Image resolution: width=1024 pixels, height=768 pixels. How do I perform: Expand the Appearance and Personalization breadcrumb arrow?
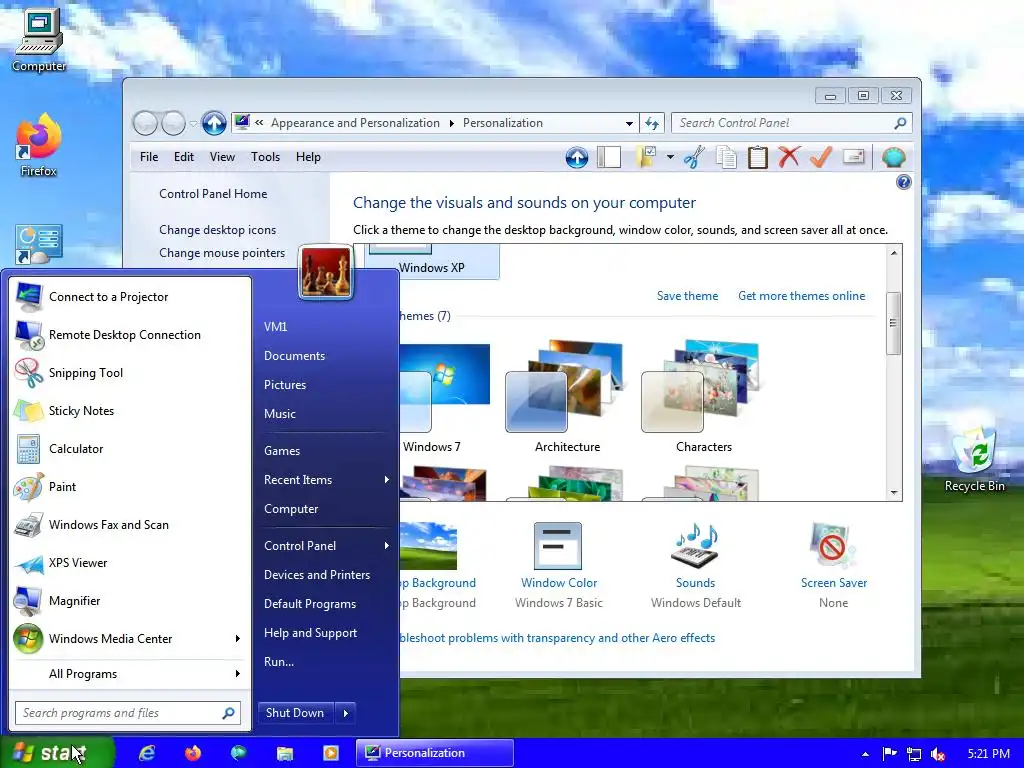tap(451, 123)
